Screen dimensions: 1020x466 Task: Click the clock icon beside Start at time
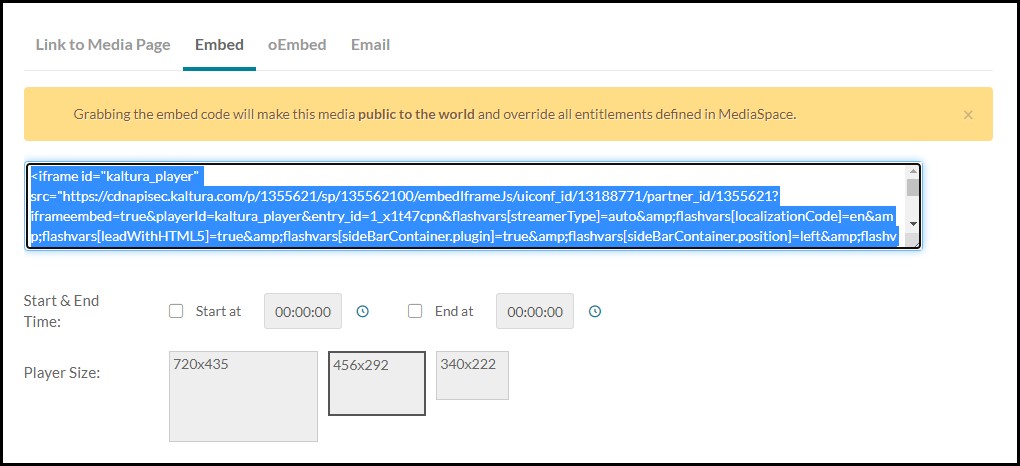363,311
